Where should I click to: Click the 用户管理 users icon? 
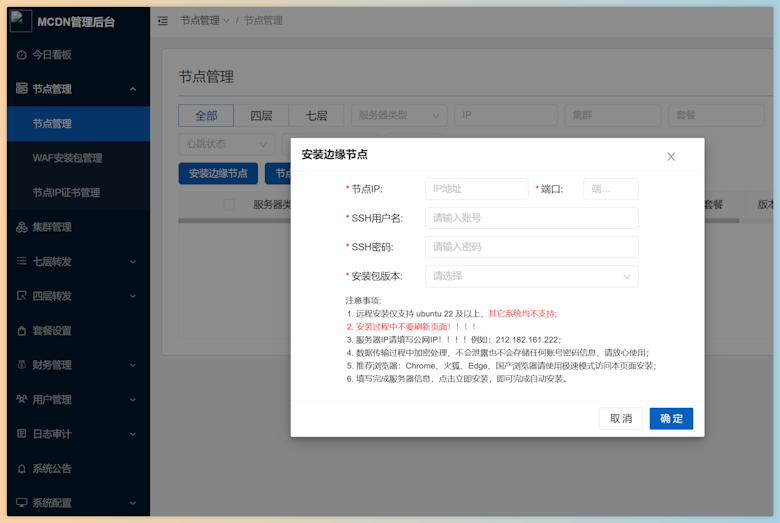[21, 400]
